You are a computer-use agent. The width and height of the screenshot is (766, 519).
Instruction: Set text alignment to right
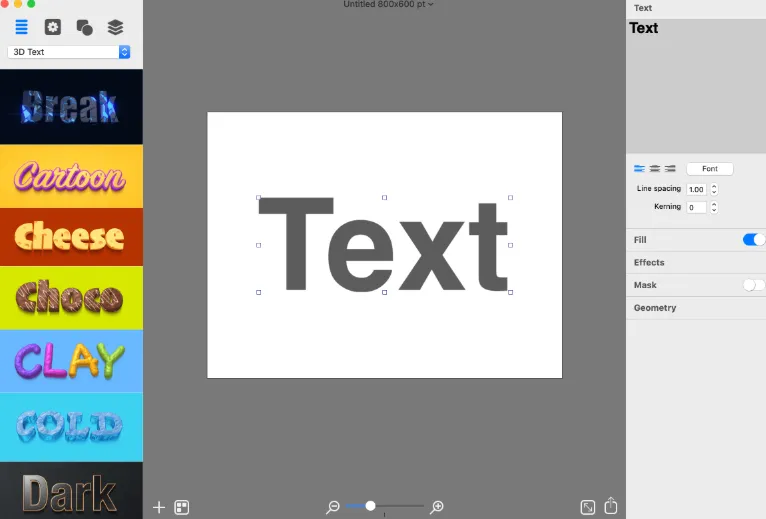(670, 169)
